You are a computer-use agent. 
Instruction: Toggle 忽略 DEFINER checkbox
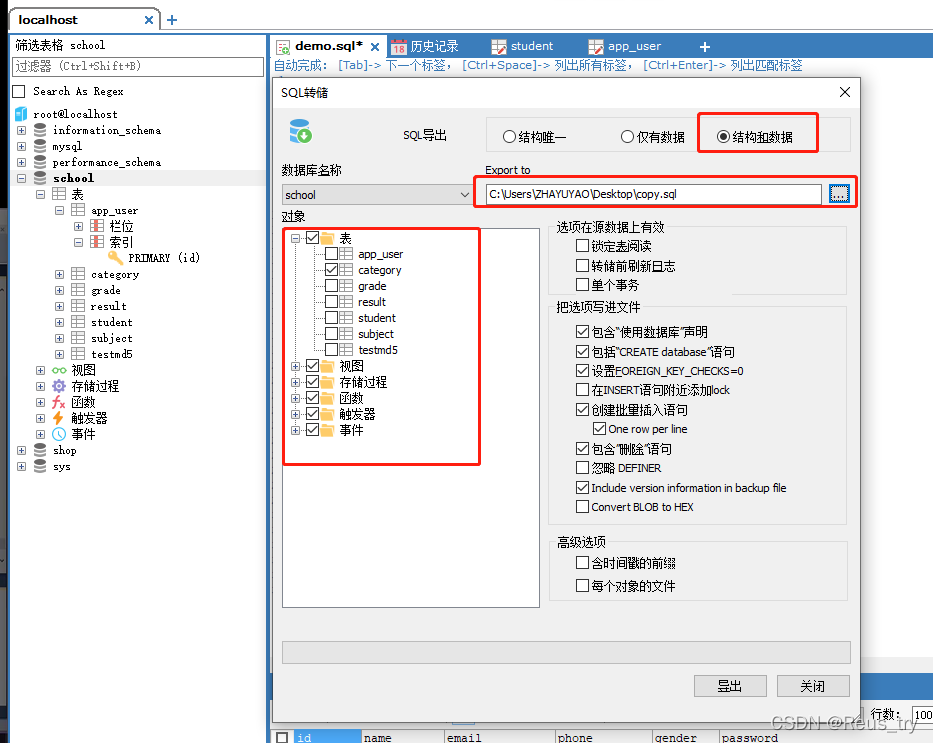point(583,468)
